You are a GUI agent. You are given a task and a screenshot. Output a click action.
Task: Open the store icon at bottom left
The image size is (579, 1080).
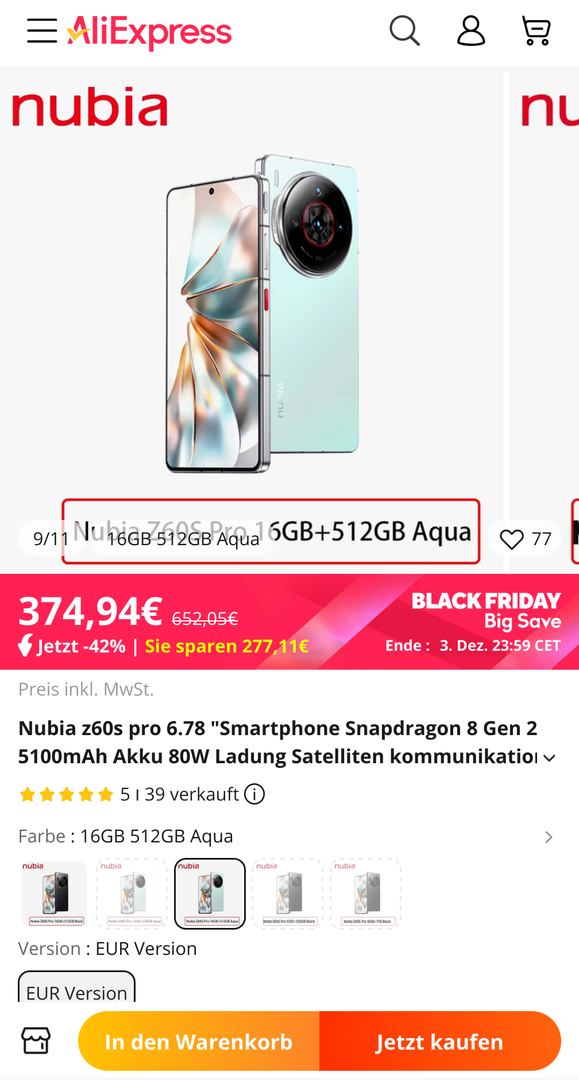pos(36,1041)
